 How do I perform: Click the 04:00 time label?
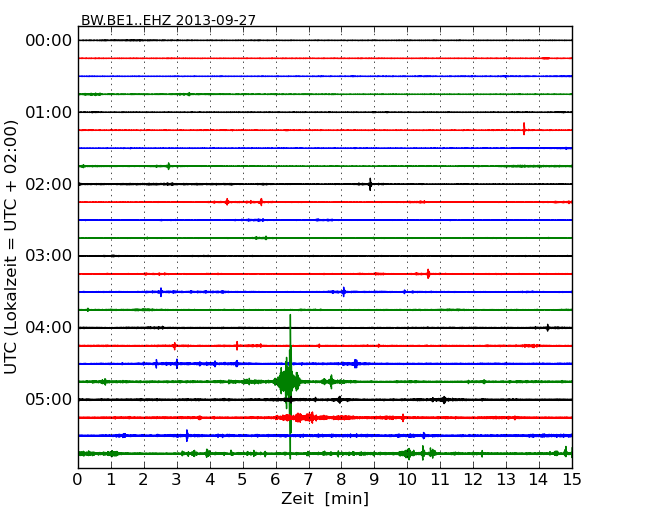tap(49, 328)
